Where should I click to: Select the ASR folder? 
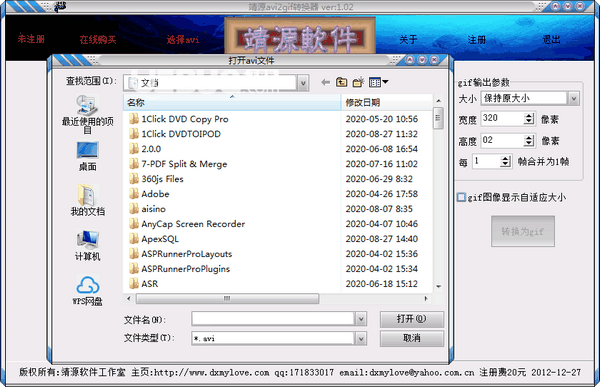point(143,284)
